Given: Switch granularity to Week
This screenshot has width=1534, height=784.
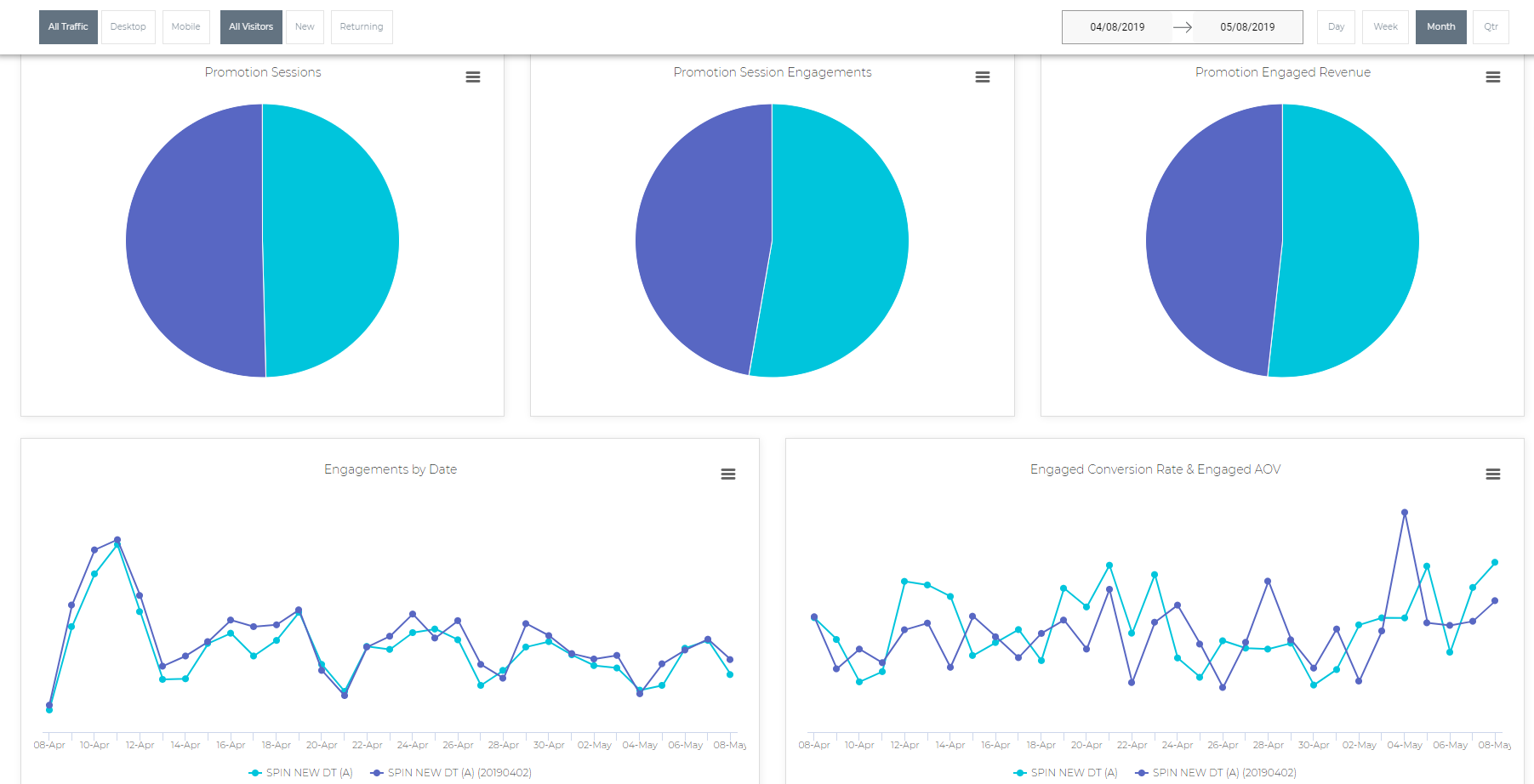Looking at the screenshot, I should tap(1384, 26).
